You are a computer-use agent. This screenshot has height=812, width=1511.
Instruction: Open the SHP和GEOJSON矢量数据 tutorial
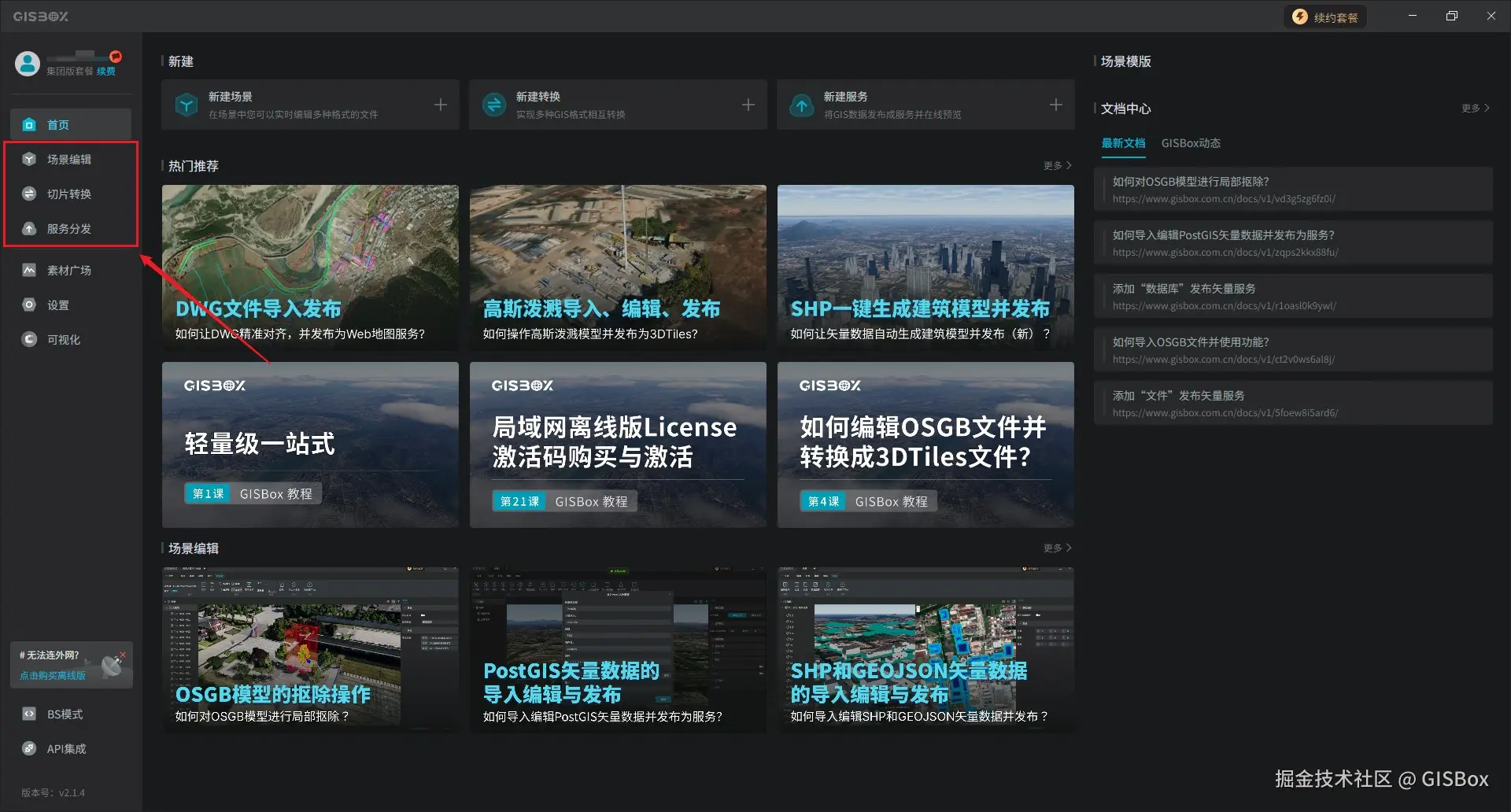coord(925,650)
